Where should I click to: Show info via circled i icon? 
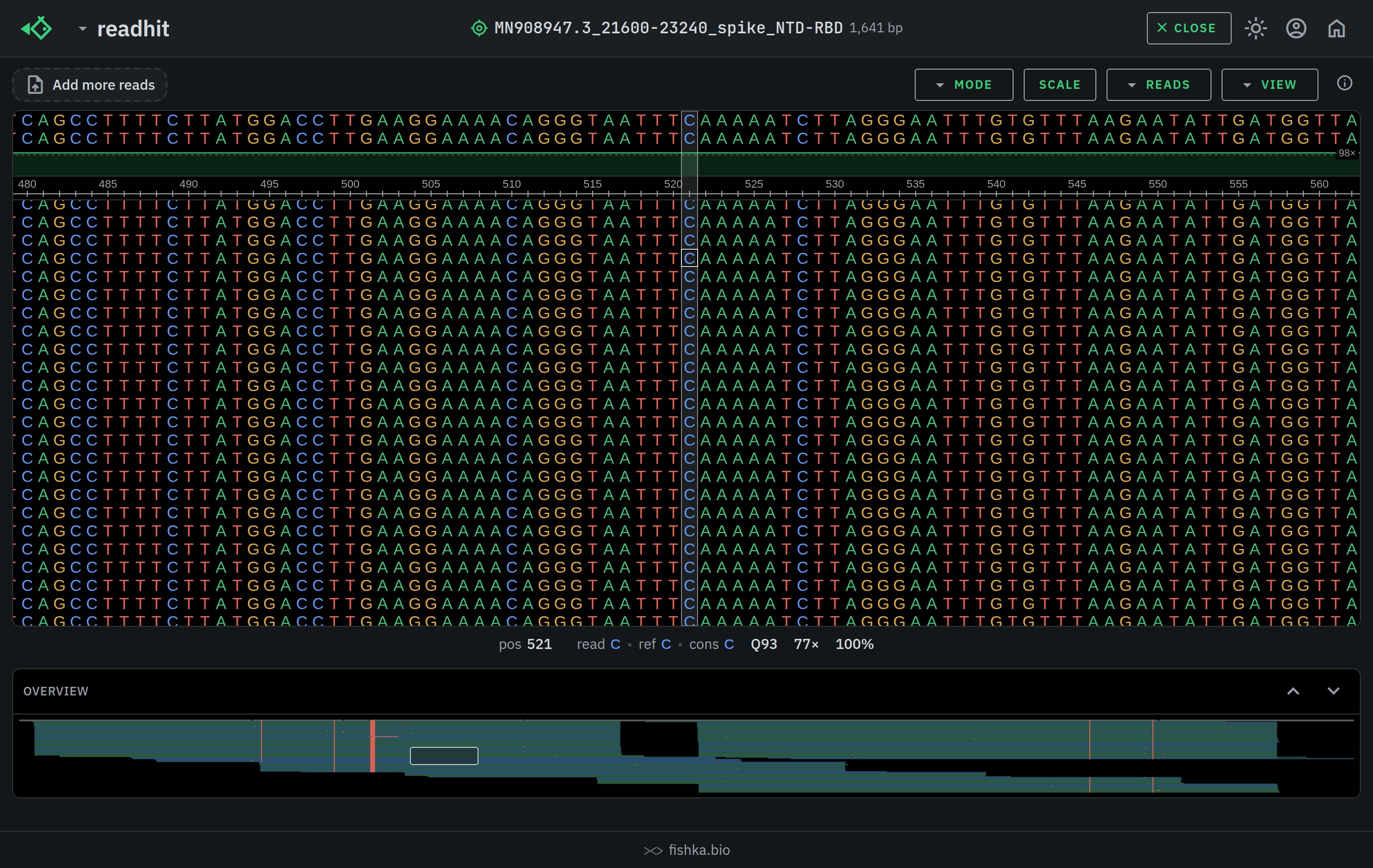[1344, 83]
